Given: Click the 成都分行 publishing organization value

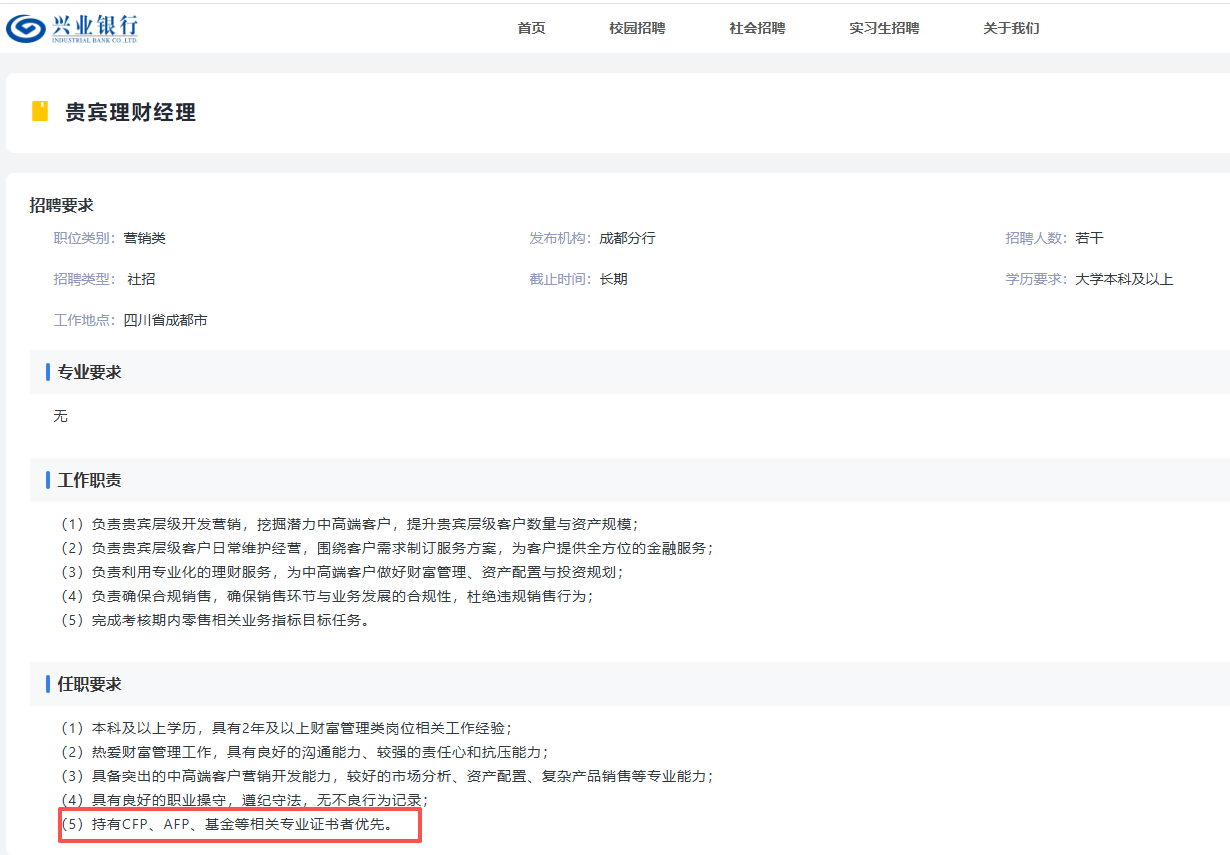Looking at the screenshot, I should (627, 238).
